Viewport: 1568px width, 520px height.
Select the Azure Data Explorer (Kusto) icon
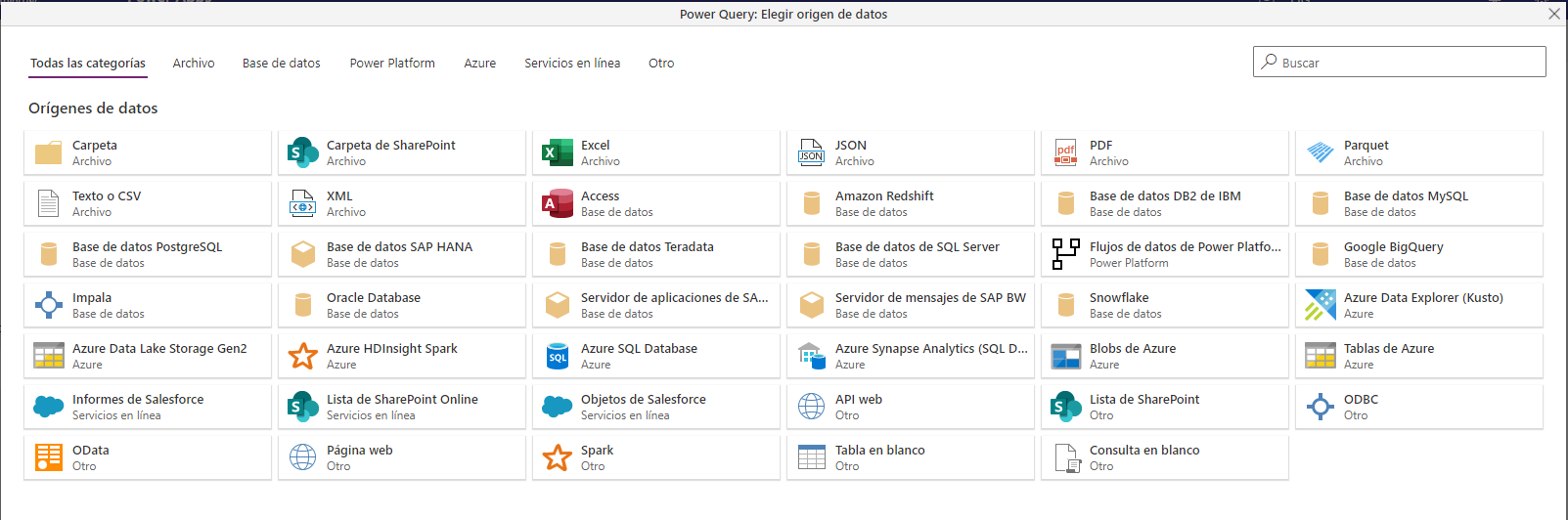(x=1321, y=305)
